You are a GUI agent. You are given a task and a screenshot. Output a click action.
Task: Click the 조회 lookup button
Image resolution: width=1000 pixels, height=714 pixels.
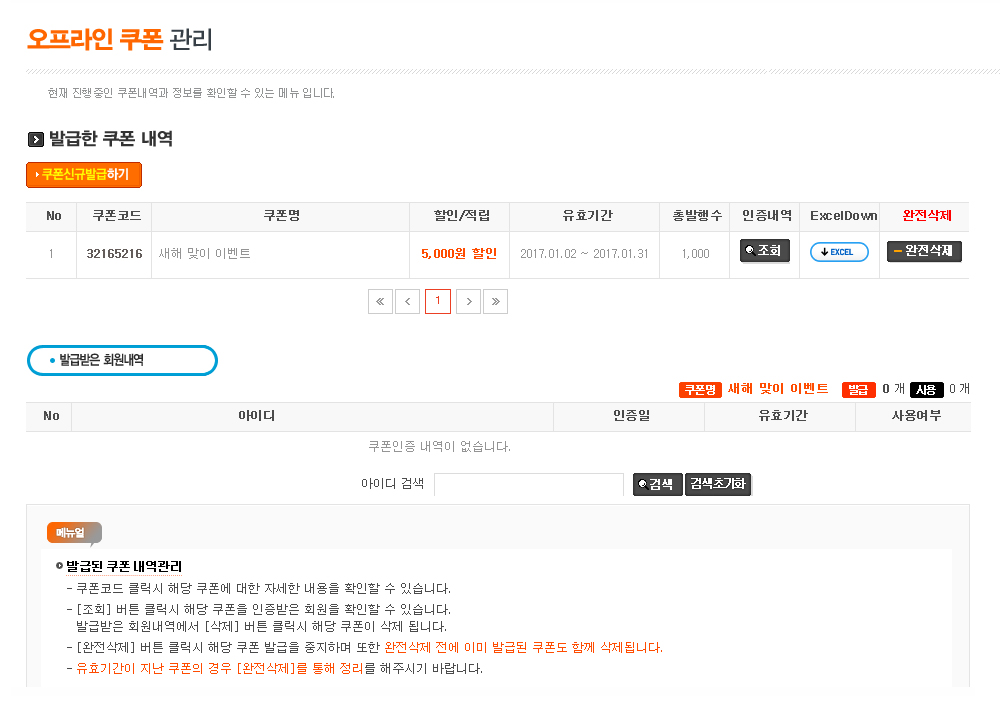coord(764,252)
